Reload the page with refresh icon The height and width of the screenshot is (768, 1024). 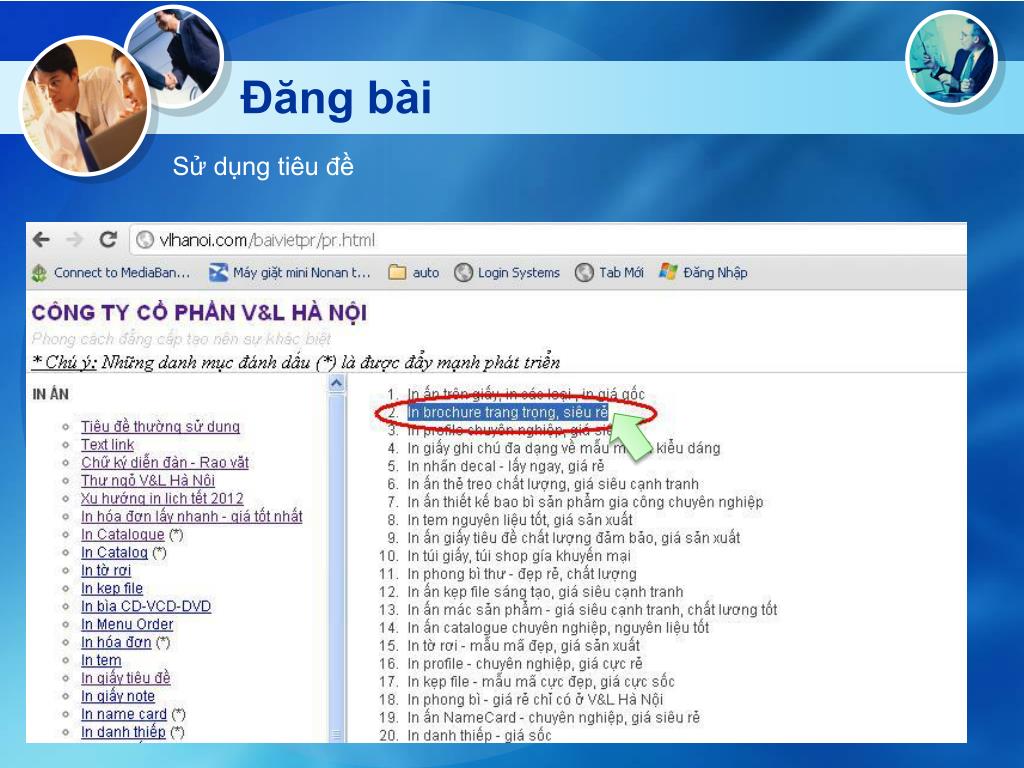108,240
